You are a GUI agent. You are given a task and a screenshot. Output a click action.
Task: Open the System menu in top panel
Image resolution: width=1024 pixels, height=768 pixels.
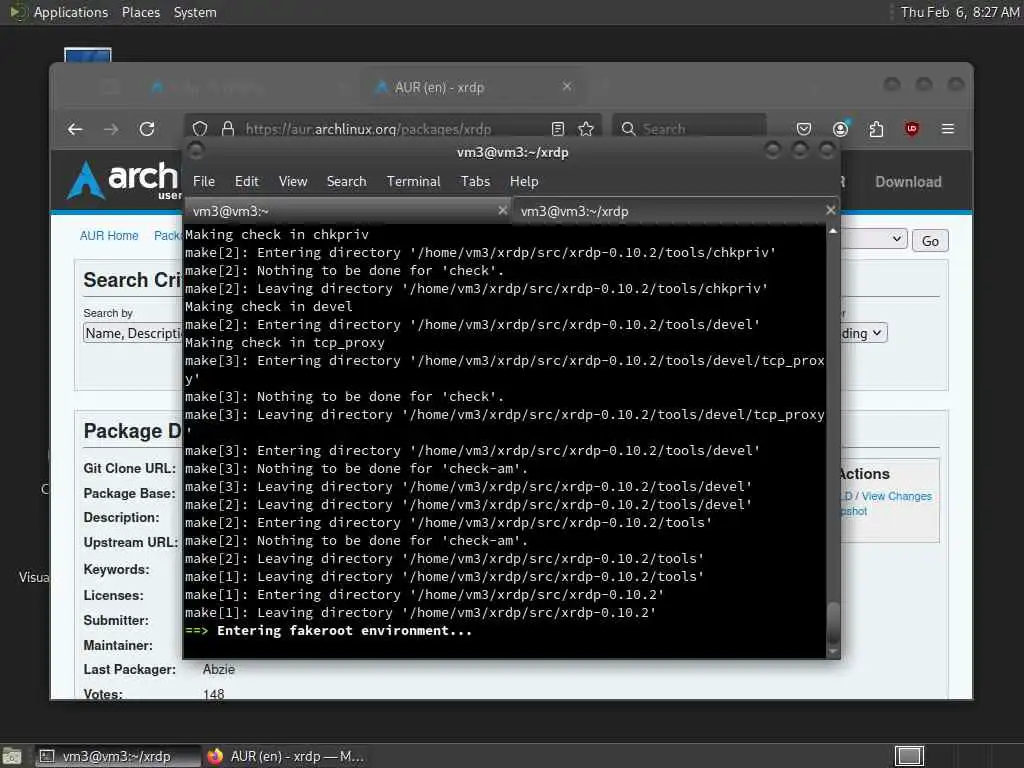point(195,12)
